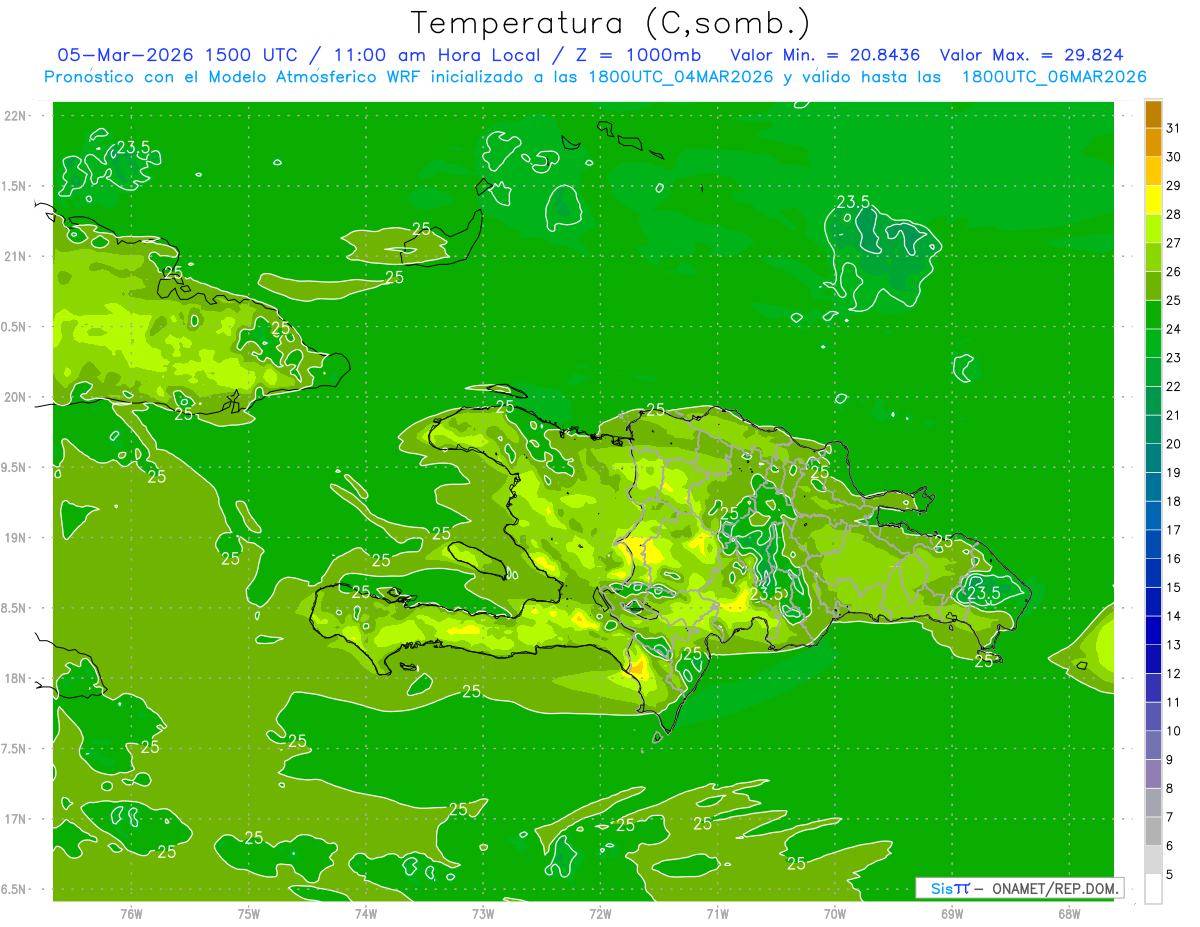Viewport: 1200px width, 927px height.
Task: Pick the purple swatch between 9 and 10
Action: click(1153, 745)
